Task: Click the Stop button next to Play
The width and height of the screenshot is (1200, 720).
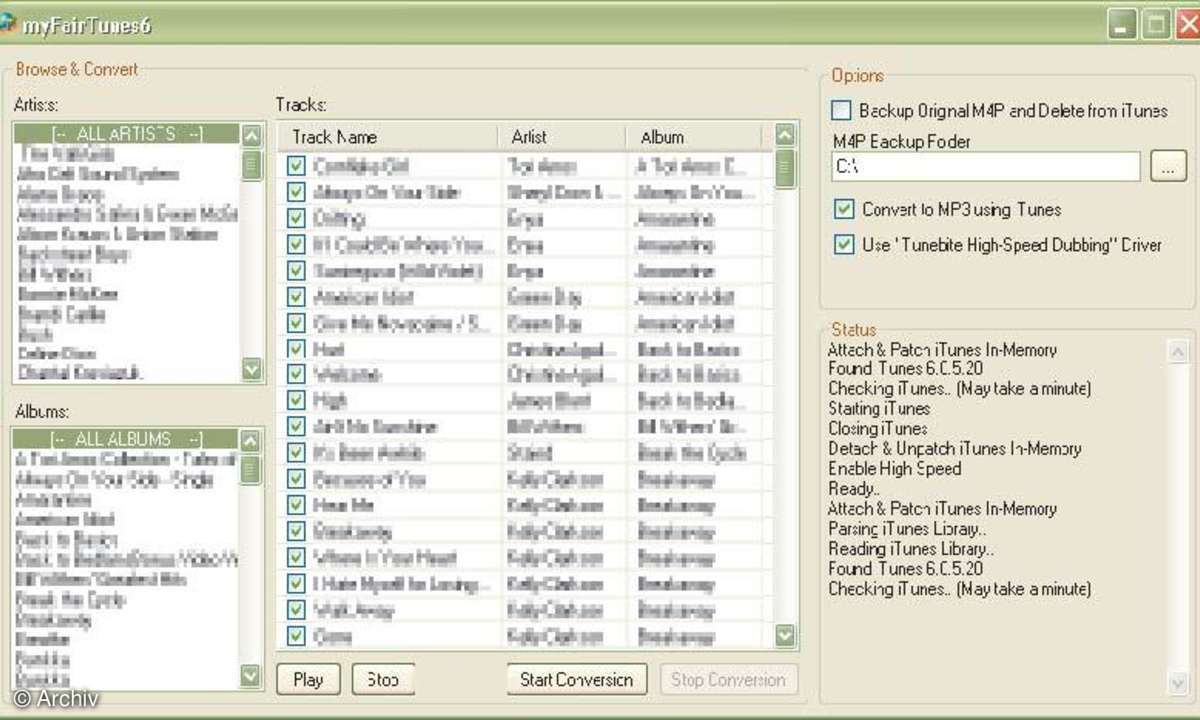Action: click(x=383, y=679)
